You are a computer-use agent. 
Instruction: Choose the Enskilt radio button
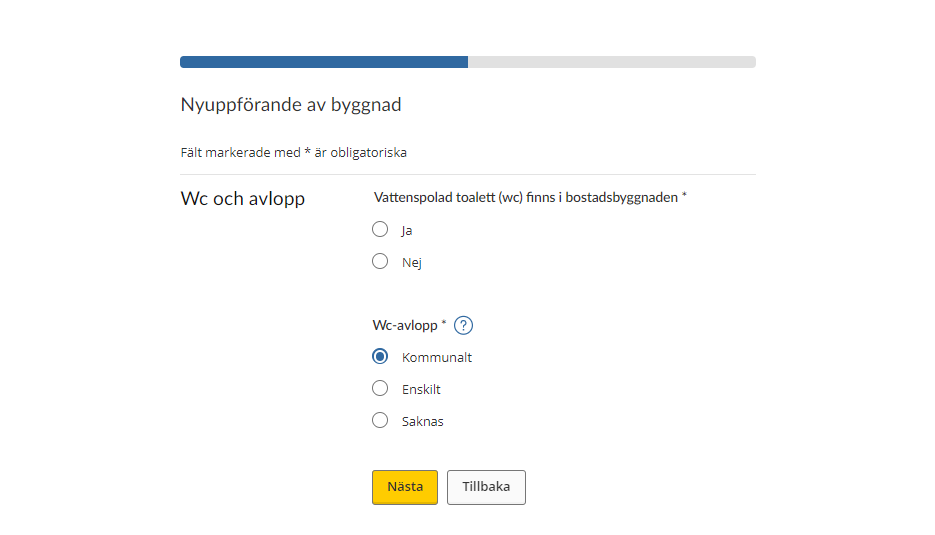(380, 388)
